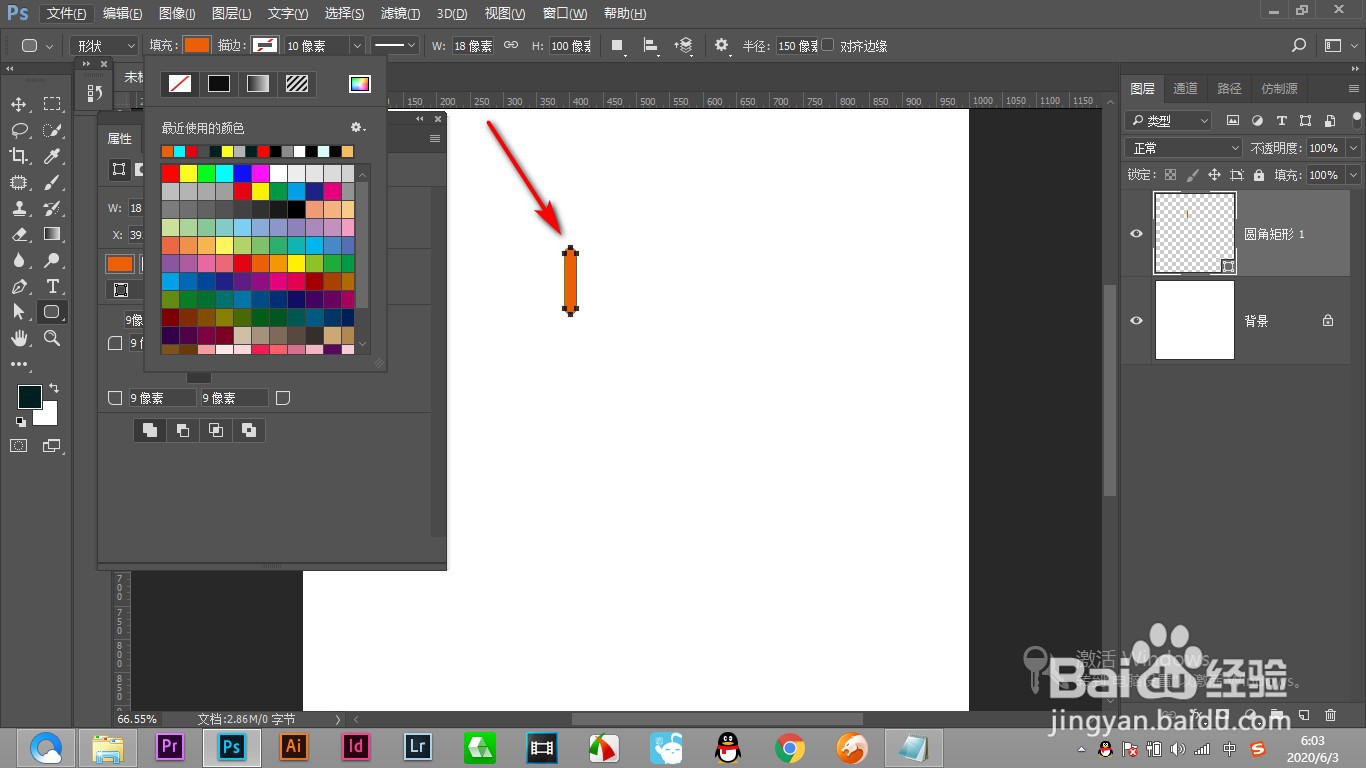Select the Gradient tool
The width and height of the screenshot is (1366, 768).
(52, 234)
